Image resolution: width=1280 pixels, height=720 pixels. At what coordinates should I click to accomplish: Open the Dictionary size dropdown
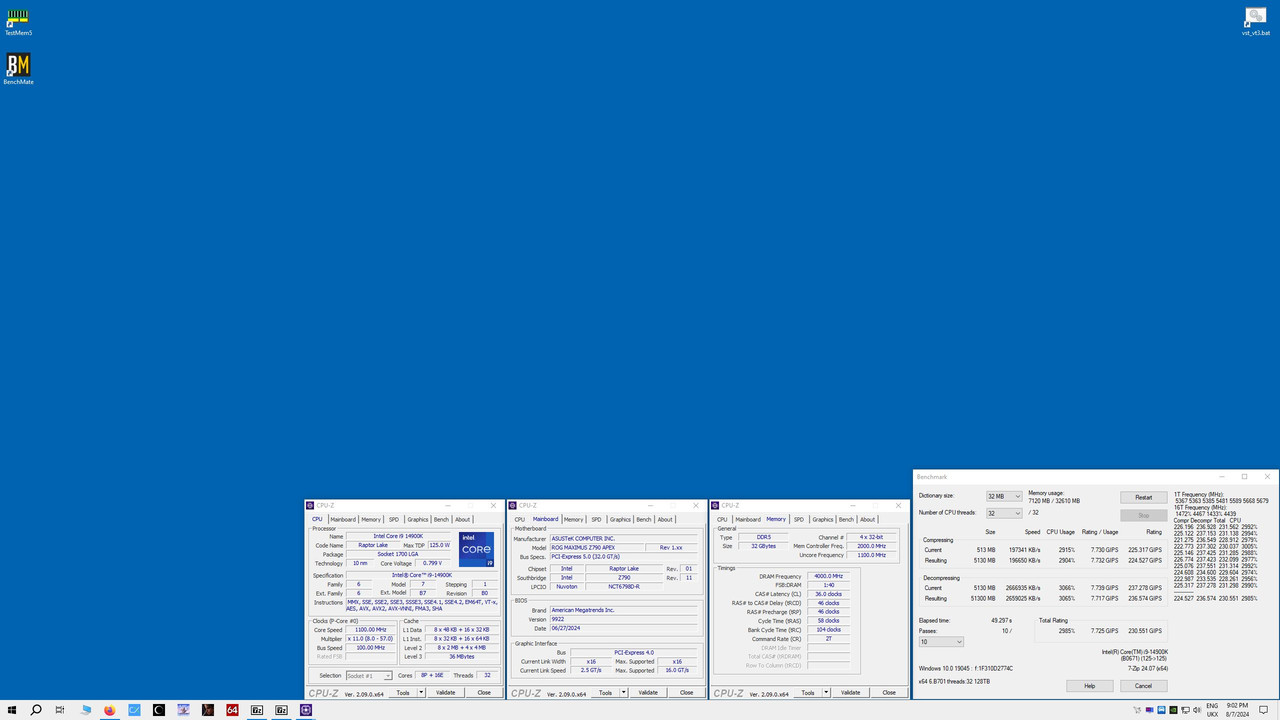(1004, 496)
